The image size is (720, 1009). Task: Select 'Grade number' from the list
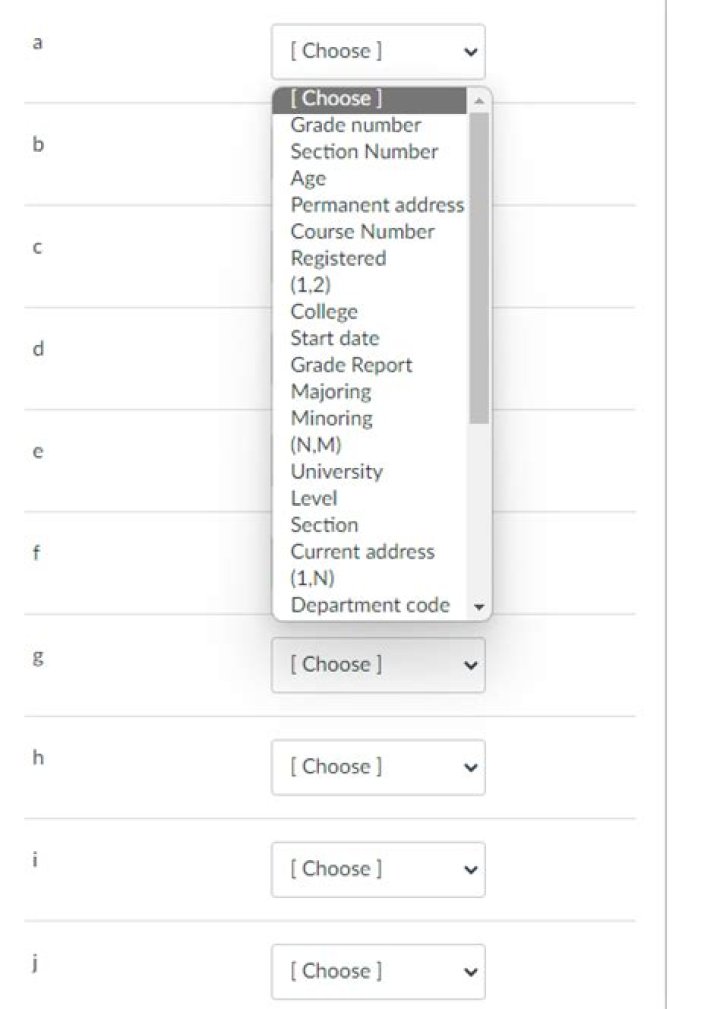coord(355,125)
